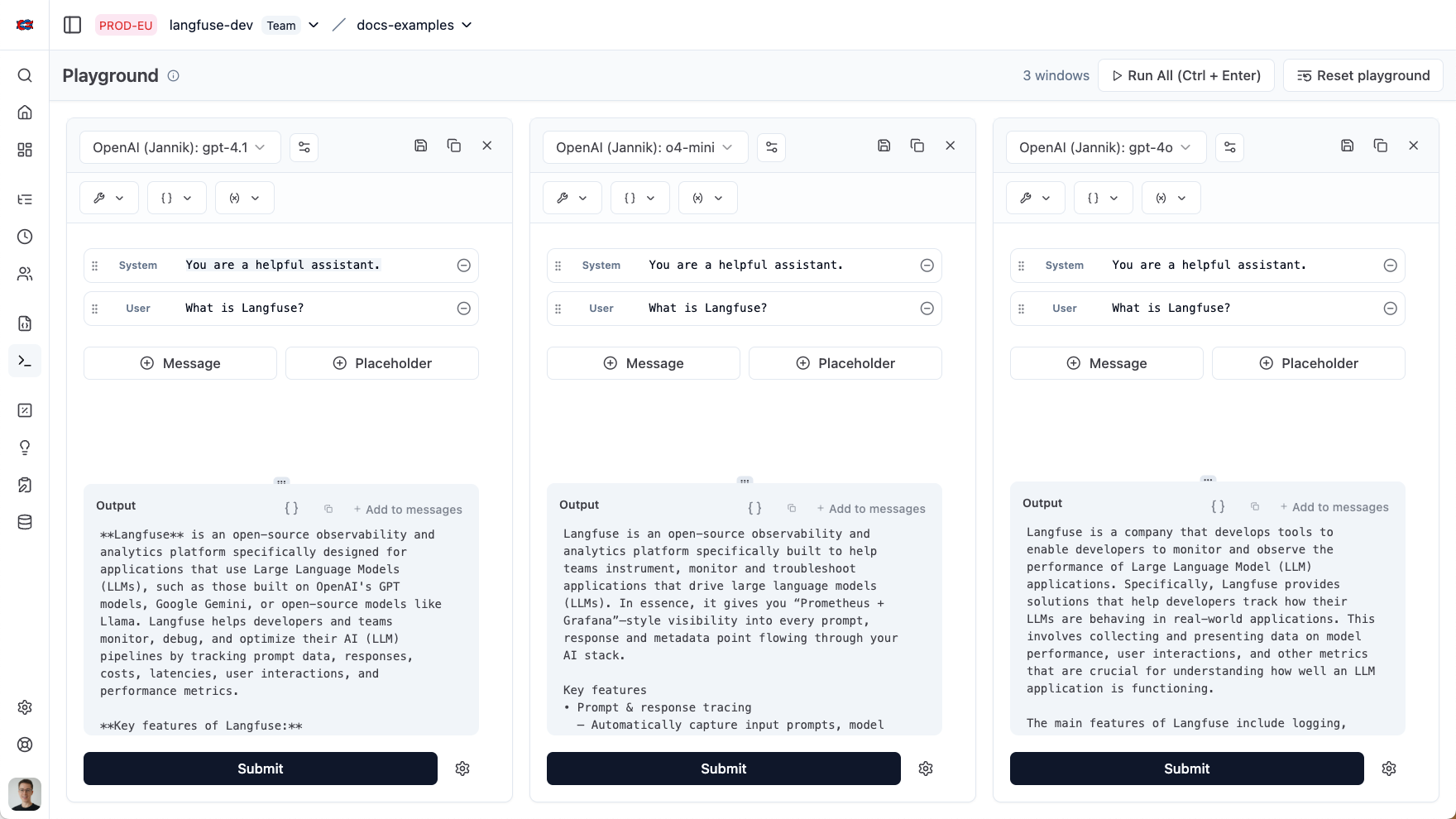Screen dimensions: 1456x819
Task: Open the OpenAI (Jannik): gpt-4.1 model dropdown
Action: coord(180,147)
